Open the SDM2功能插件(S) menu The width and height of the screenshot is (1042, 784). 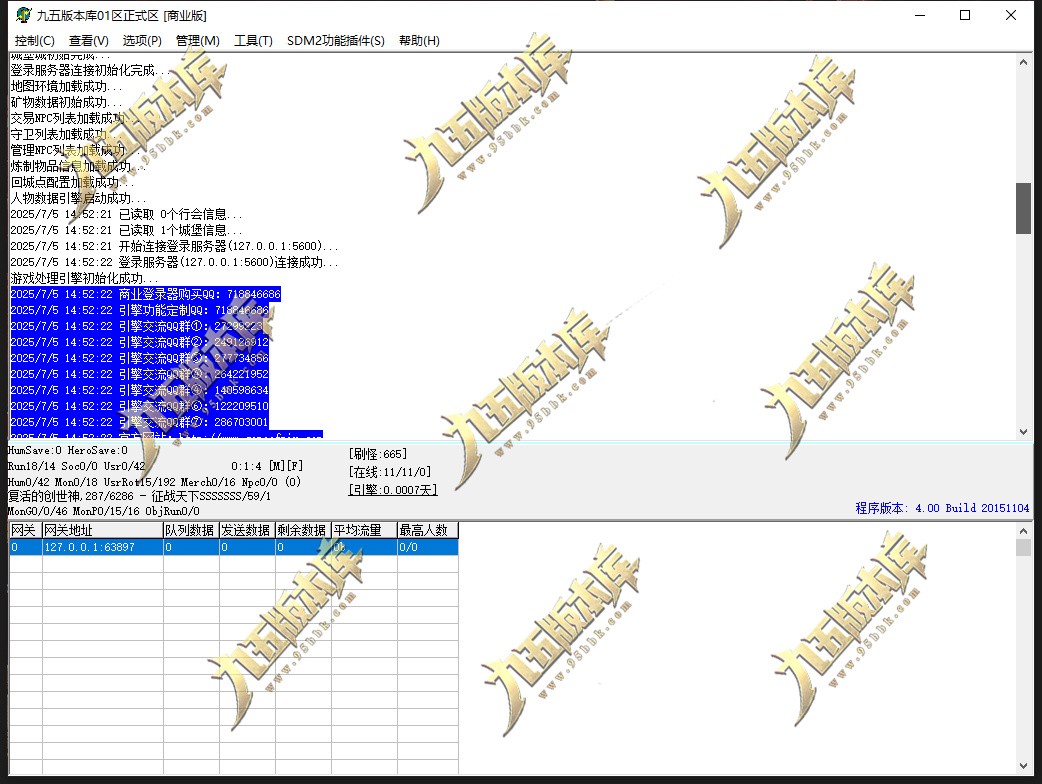tap(336, 41)
